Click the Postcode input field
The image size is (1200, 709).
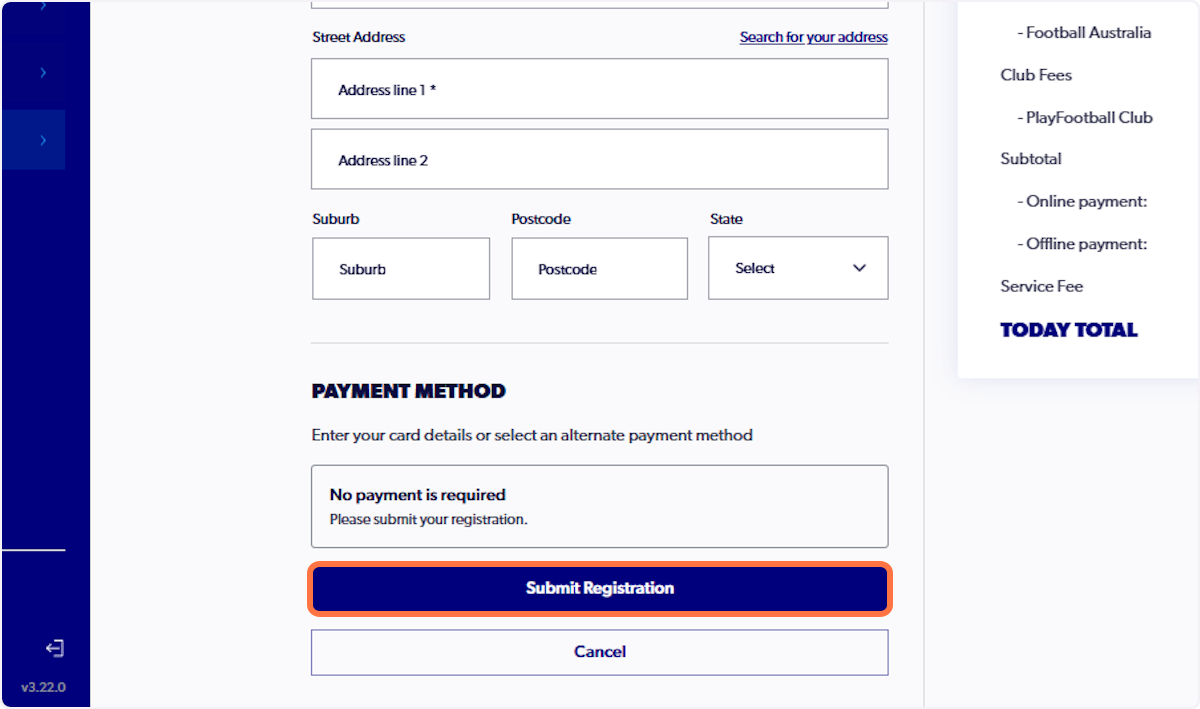coord(599,268)
